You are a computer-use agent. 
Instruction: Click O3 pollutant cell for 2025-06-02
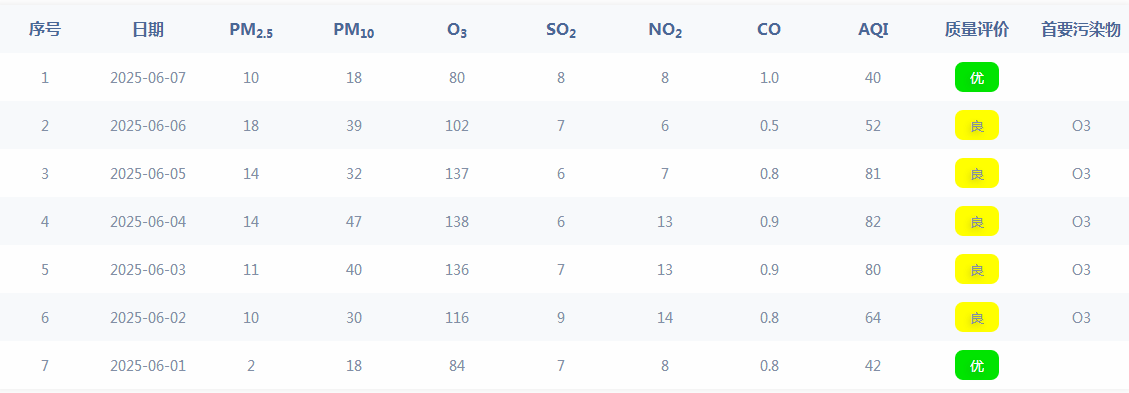coord(1081,317)
